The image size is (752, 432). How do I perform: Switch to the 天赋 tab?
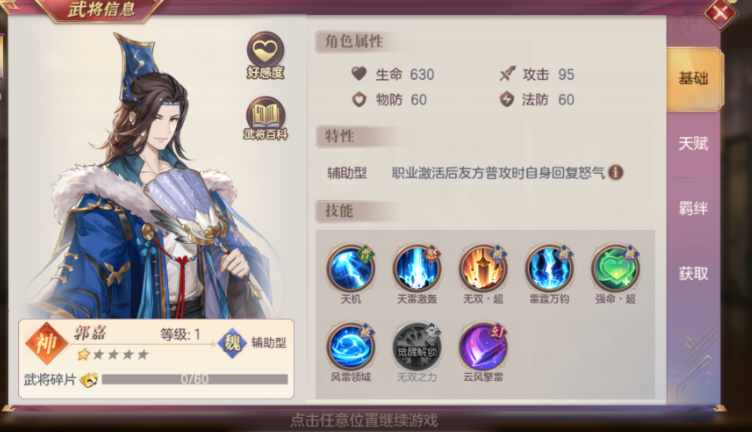click(x=693, y=143)
